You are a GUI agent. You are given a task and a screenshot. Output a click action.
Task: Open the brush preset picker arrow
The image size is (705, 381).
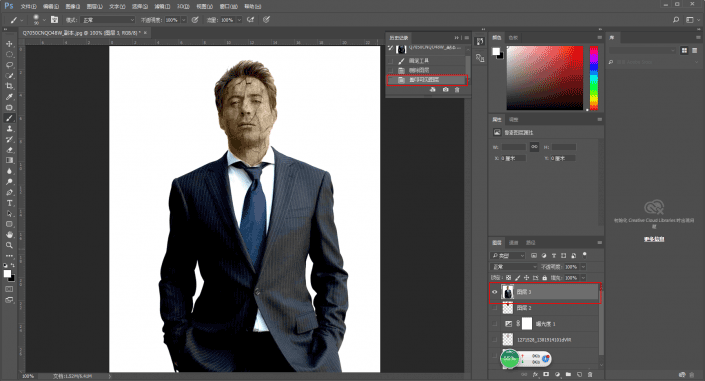(x=44, y=20)
